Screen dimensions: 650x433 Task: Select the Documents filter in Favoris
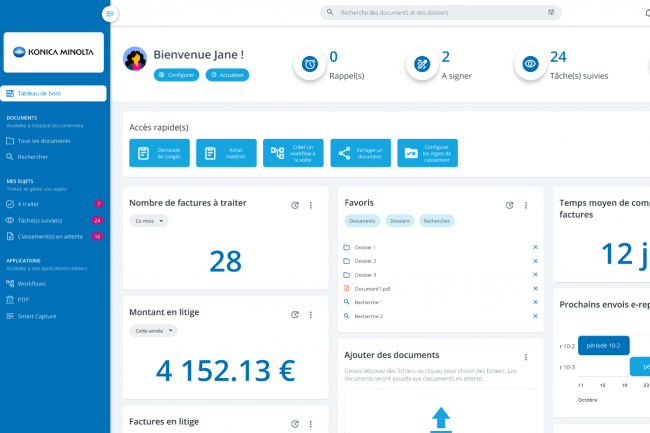pos(362,221)
